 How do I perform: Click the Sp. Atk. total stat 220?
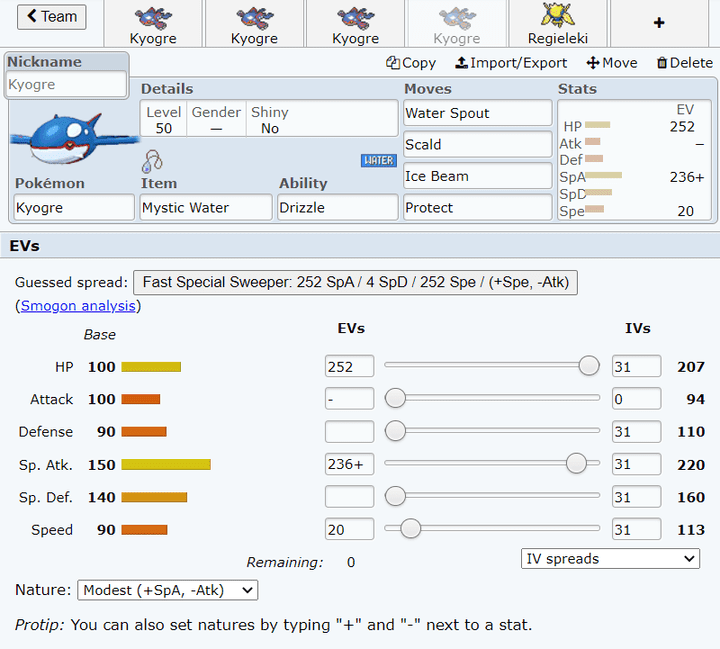coord(691,465)
